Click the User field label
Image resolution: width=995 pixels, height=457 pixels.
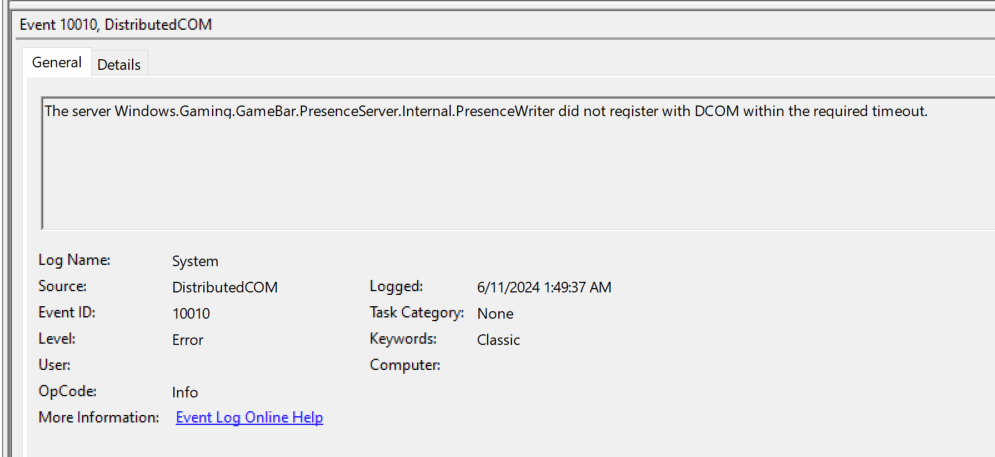[x=54, y=365]
